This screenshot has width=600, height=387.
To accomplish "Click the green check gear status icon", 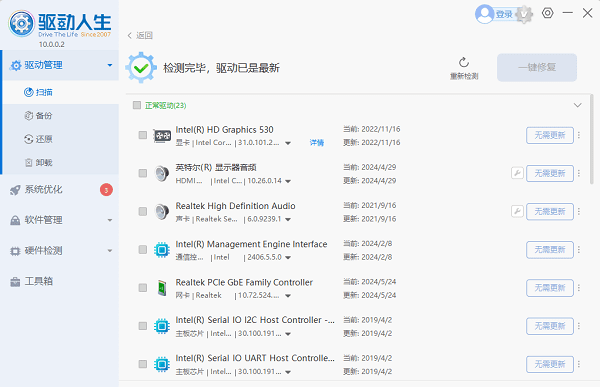I will click(x=141, y=68).
